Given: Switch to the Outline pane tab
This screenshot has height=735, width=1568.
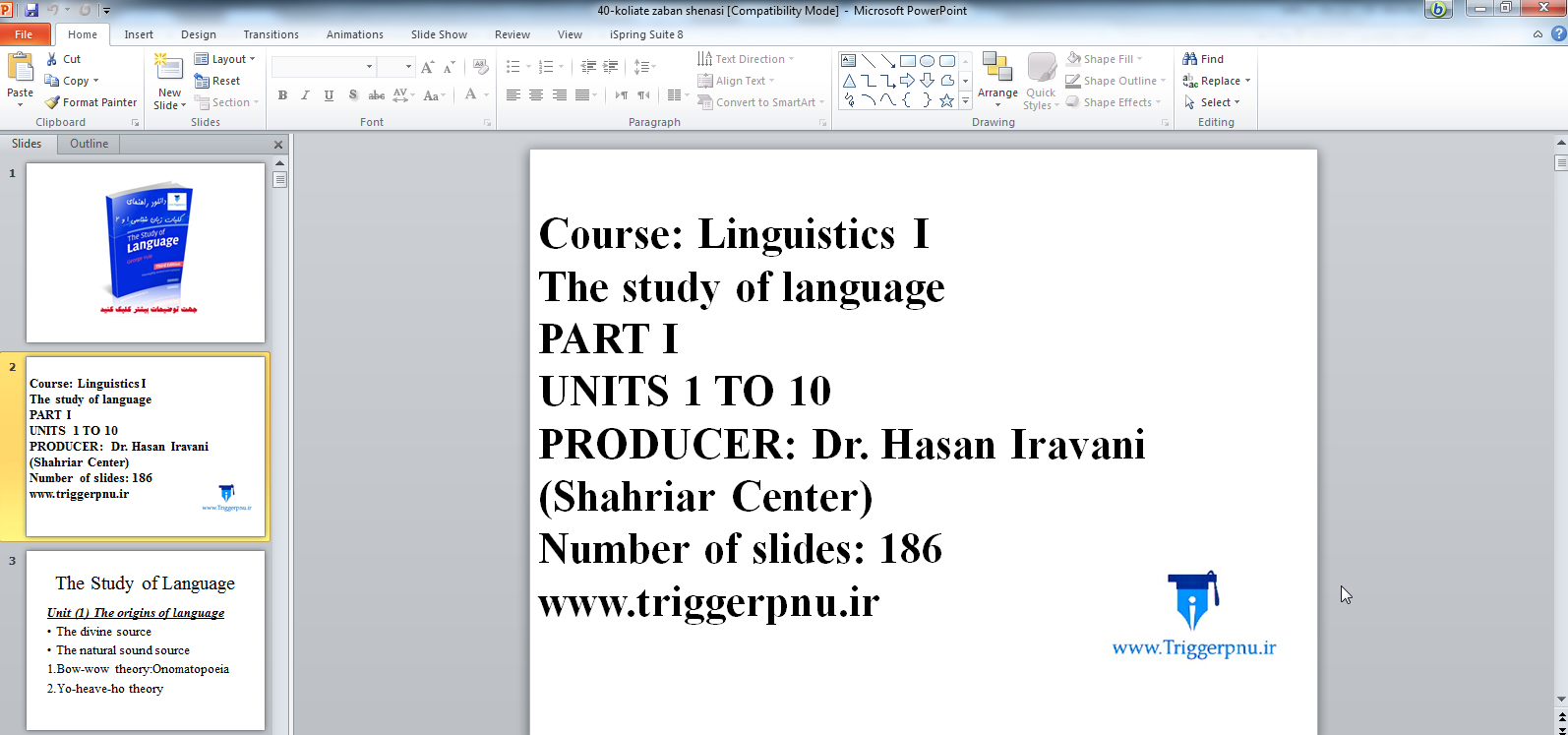Looking at the screenshot, I should (89, 144).
